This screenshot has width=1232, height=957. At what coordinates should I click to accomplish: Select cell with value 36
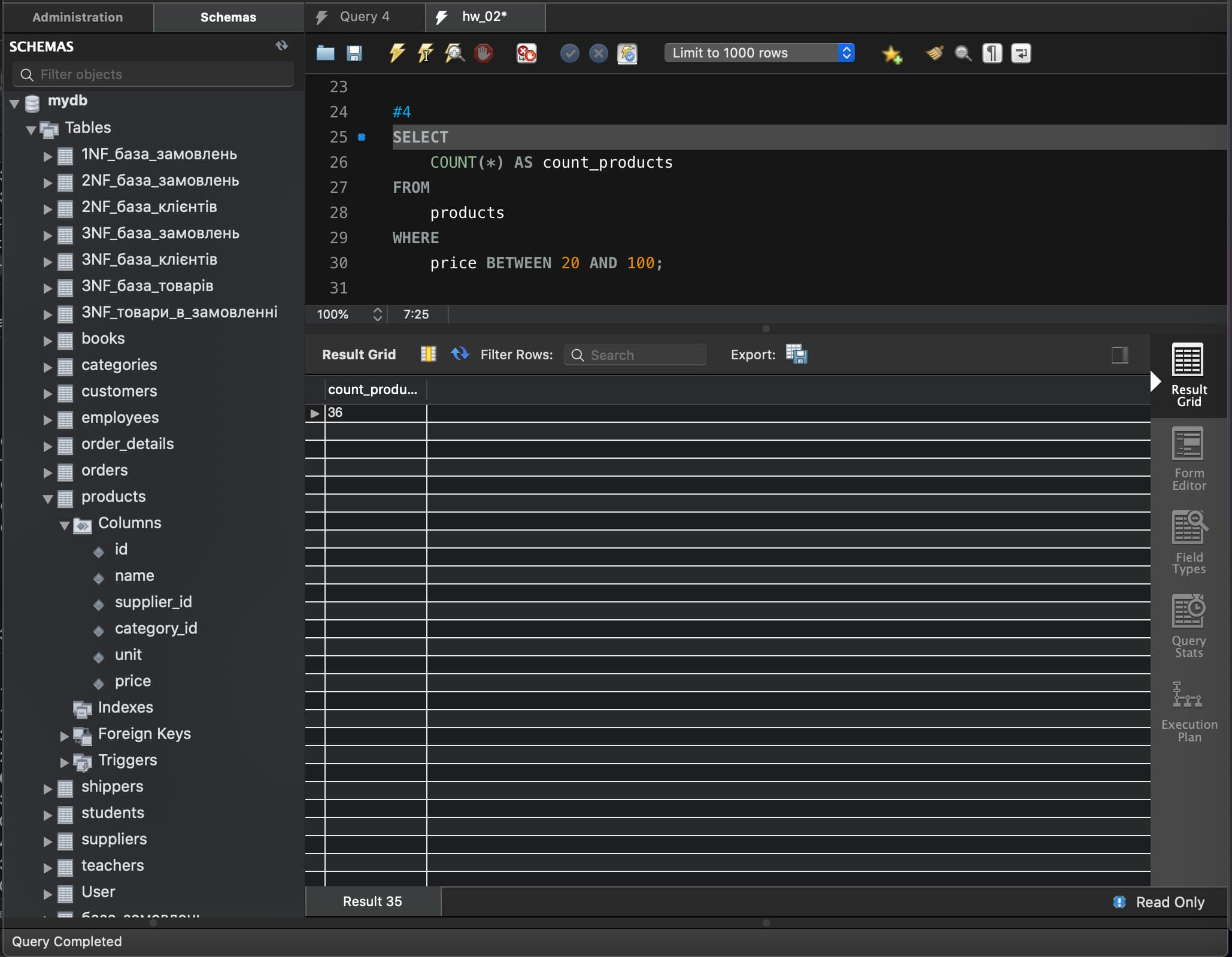click(375, 413)
